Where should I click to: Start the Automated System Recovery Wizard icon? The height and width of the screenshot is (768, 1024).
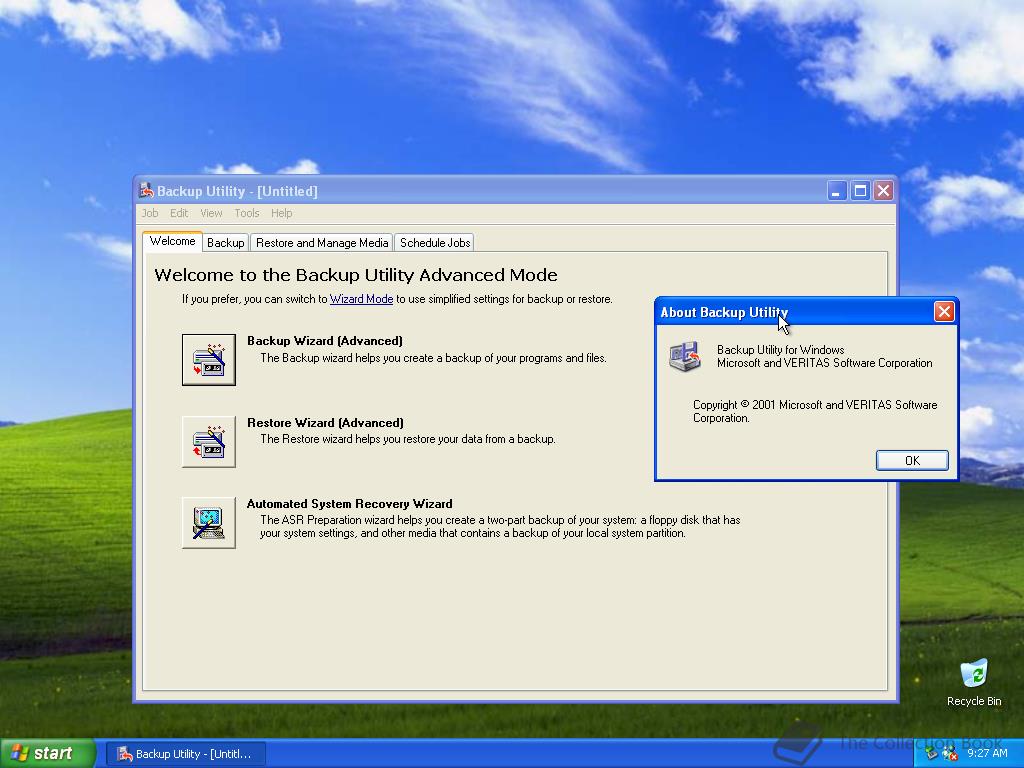[x=208, y=522]
